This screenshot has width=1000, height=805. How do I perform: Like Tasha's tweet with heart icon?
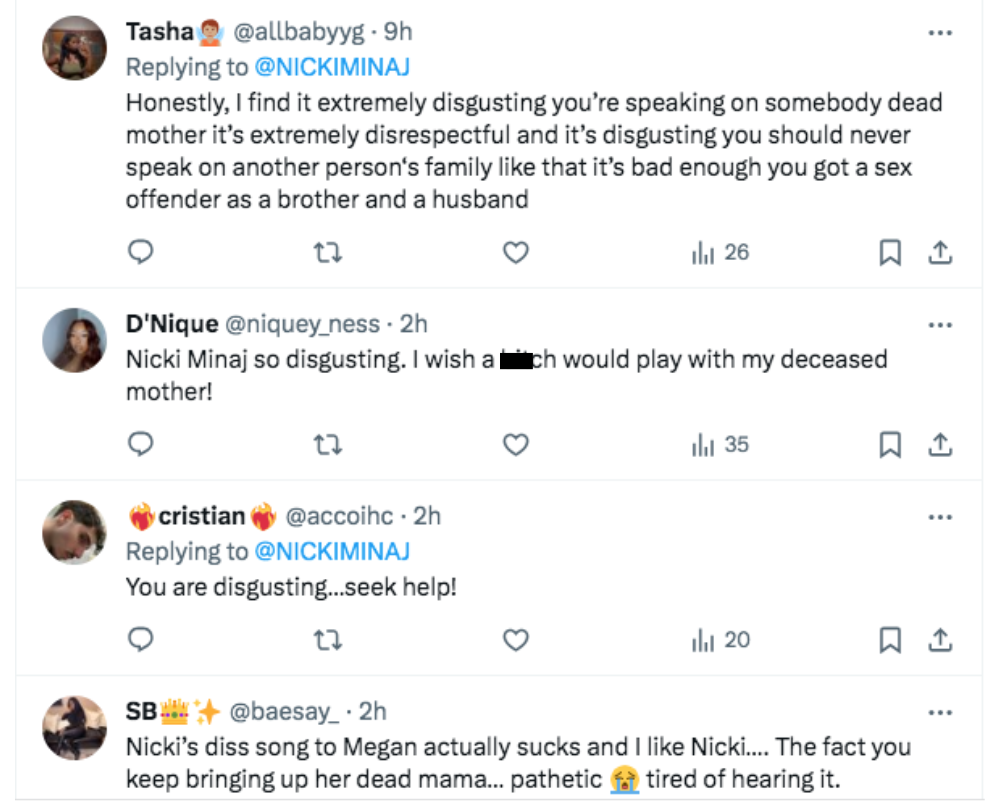(515, 253)
